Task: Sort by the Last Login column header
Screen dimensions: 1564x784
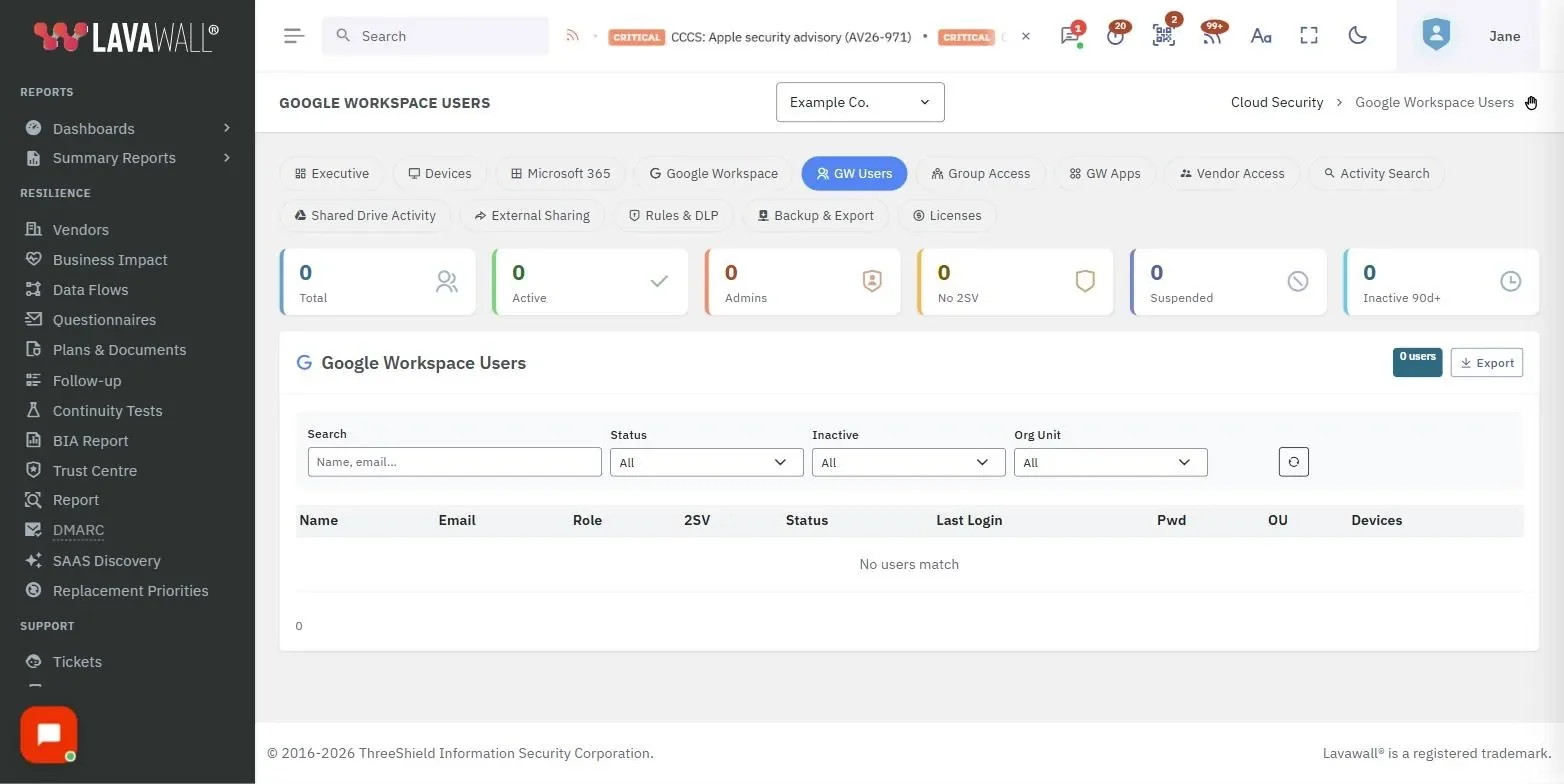Action: [x=969, y=520]
